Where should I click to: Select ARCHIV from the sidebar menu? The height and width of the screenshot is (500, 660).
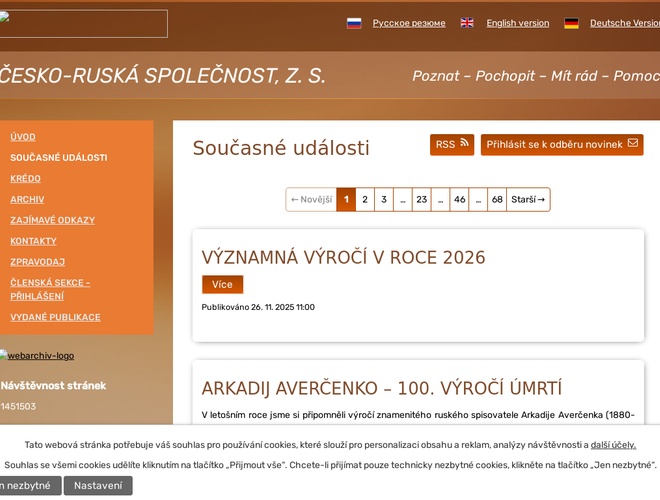(27, 199)
